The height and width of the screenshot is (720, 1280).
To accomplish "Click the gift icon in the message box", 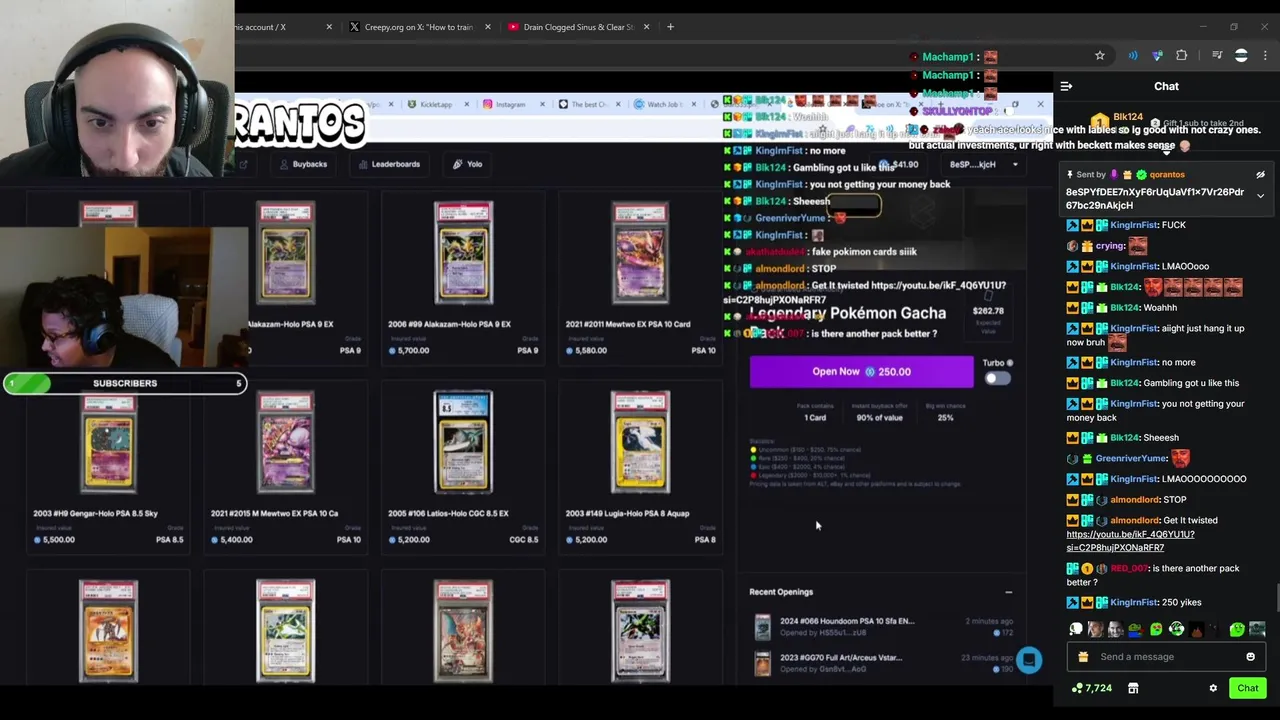I will pyautogui.click(x=1083, y=657).
